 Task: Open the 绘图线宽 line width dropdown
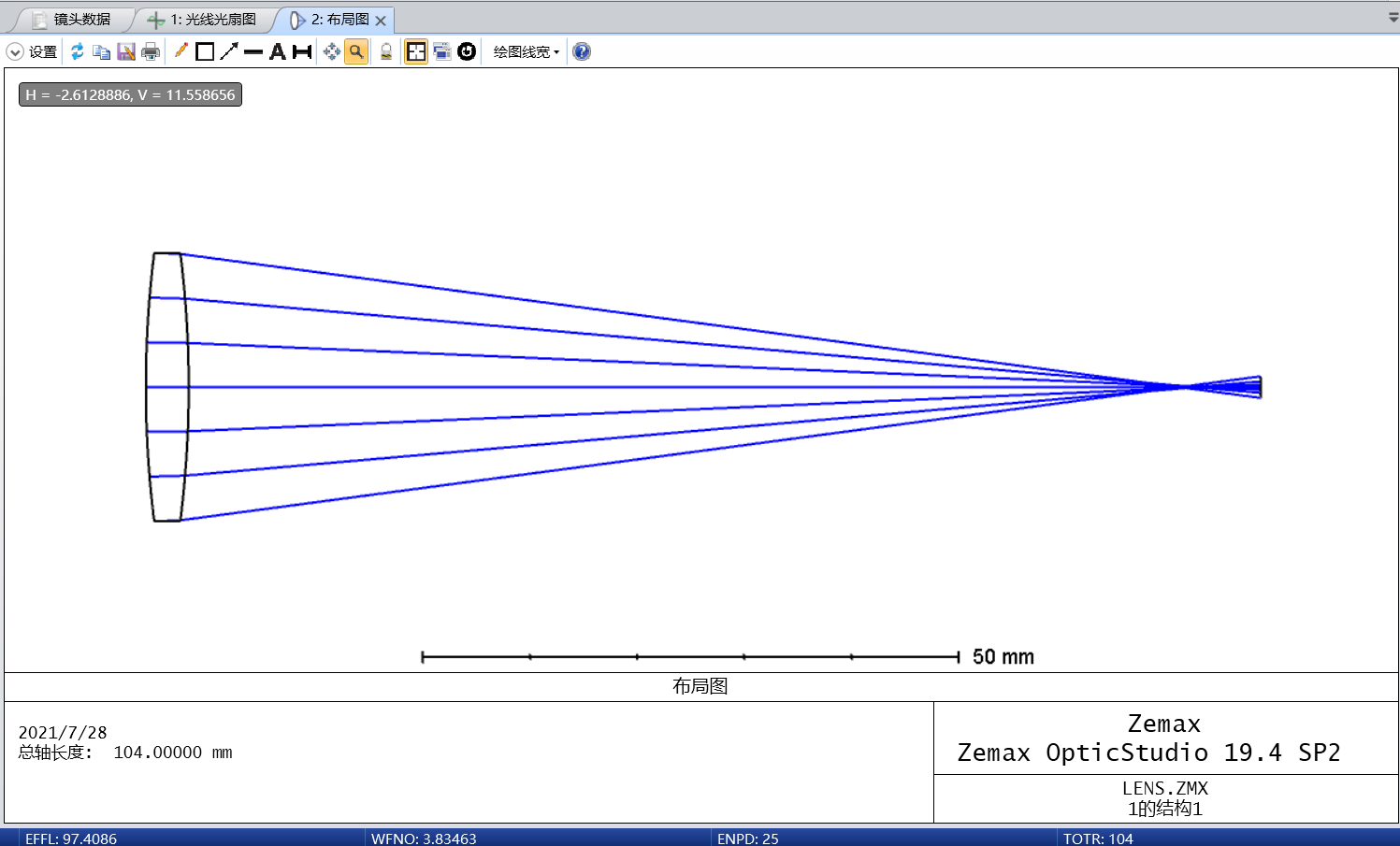click(x=527, y=51)
